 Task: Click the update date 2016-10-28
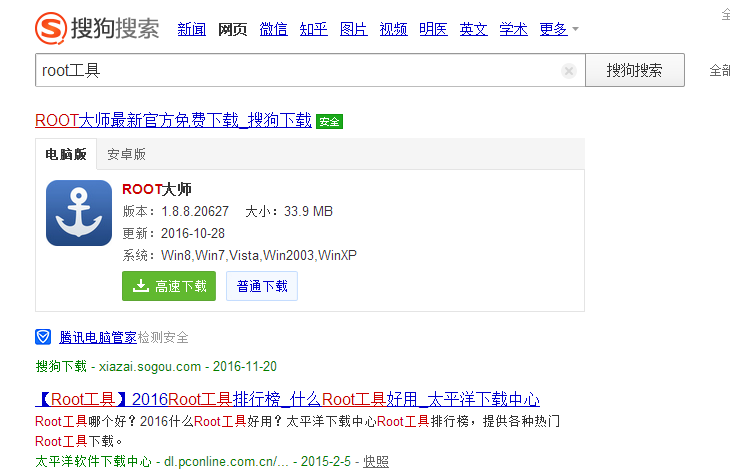pos(193,233)
